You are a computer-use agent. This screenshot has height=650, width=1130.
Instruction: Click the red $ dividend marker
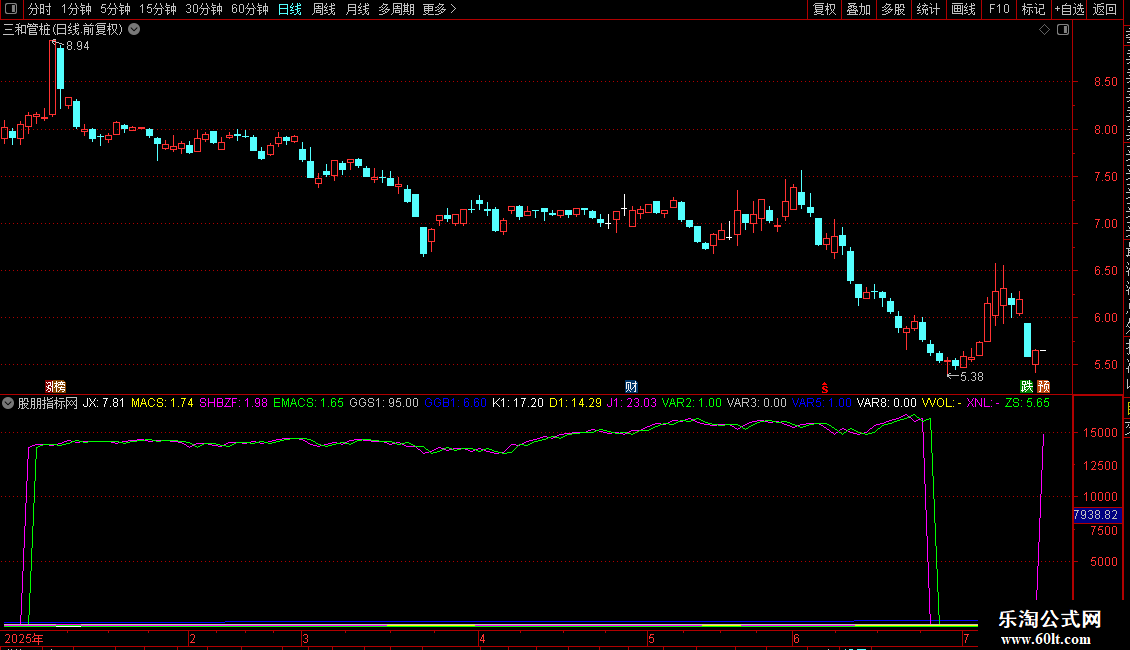[824, 388]
